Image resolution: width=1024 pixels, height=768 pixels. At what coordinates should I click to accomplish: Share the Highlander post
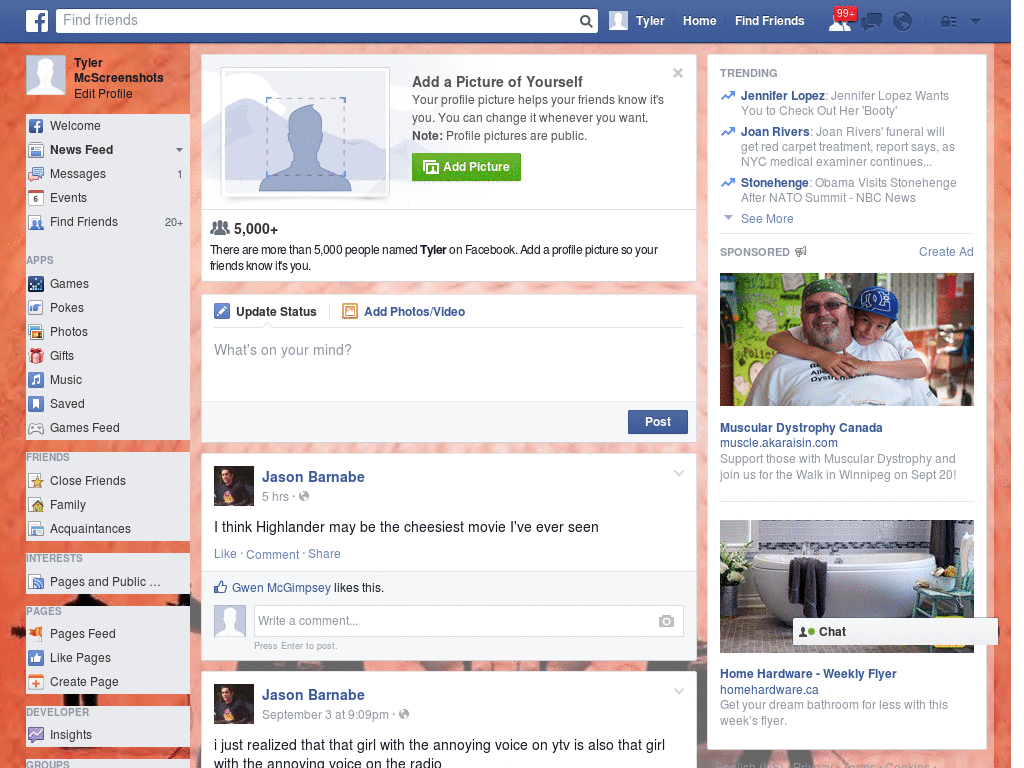click(x=324, y=554)
